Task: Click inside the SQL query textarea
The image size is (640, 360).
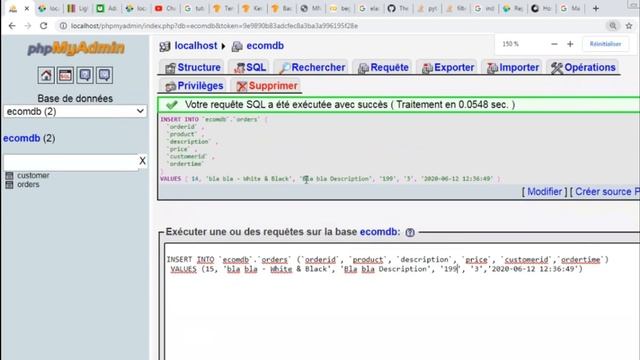Action: (x=402, y=302)
